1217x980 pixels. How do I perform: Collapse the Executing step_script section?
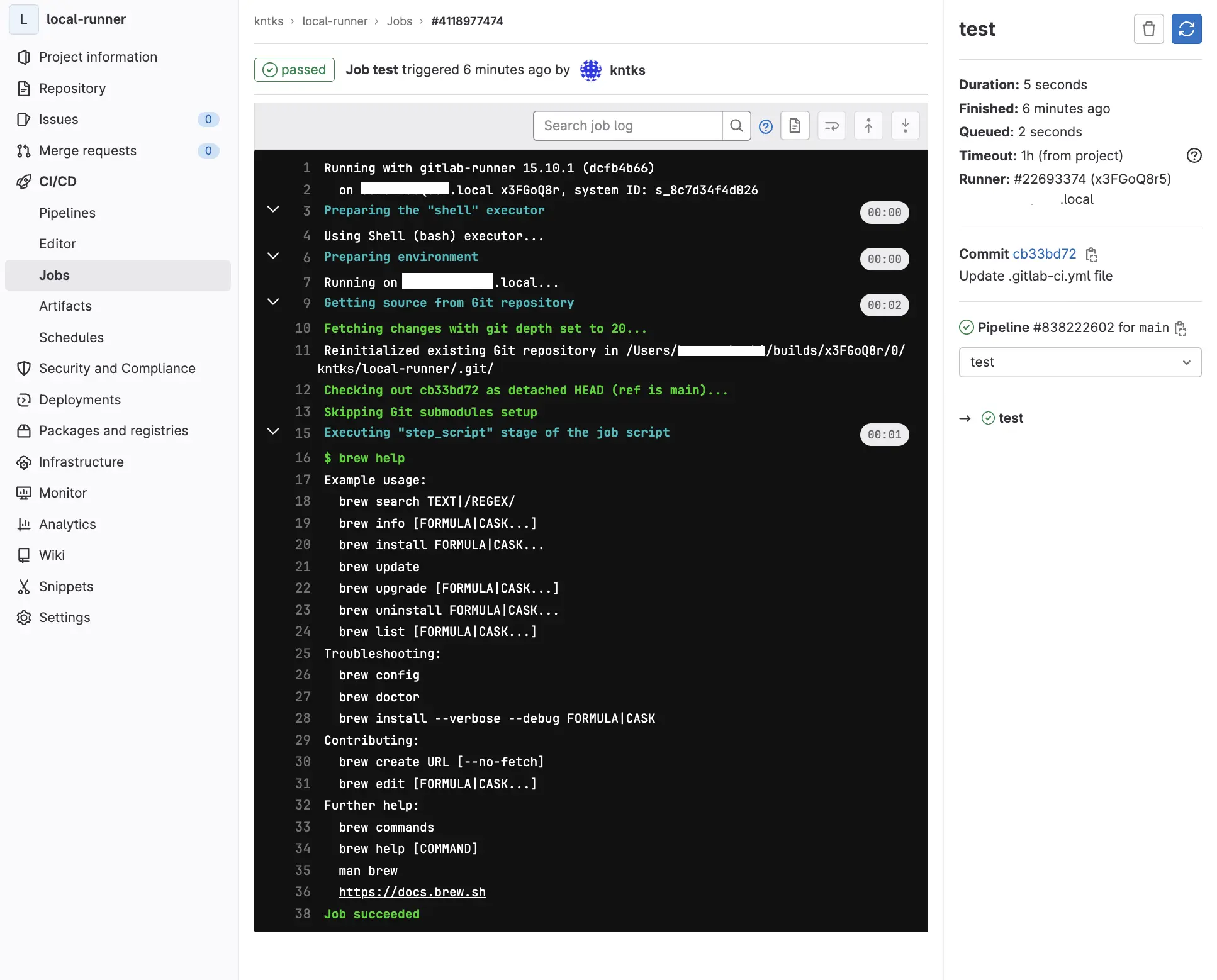tap(273, 432)
